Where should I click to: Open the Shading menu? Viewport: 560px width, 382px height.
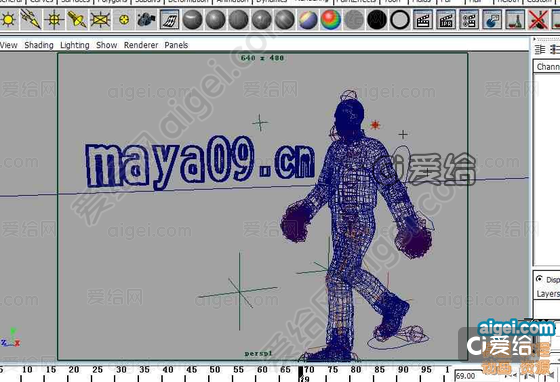(x=39, y=45)
